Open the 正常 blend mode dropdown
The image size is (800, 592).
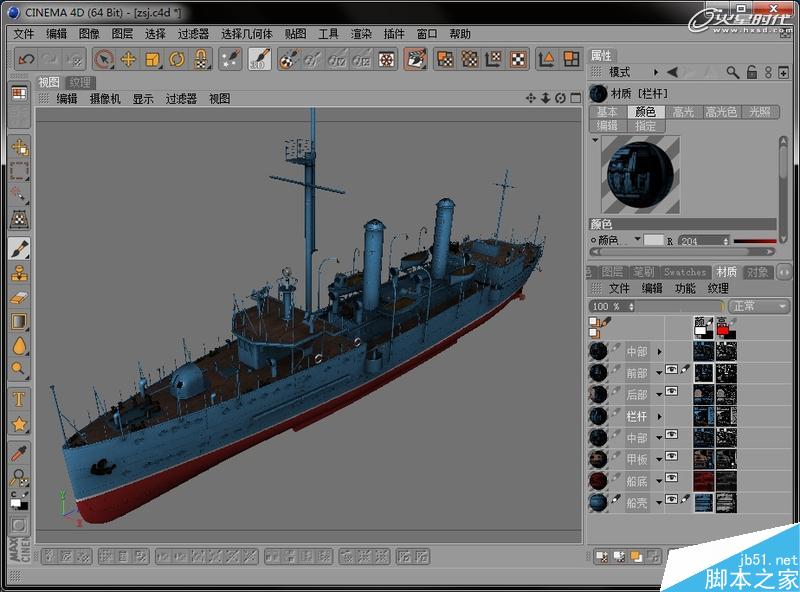tap(758, 306)
